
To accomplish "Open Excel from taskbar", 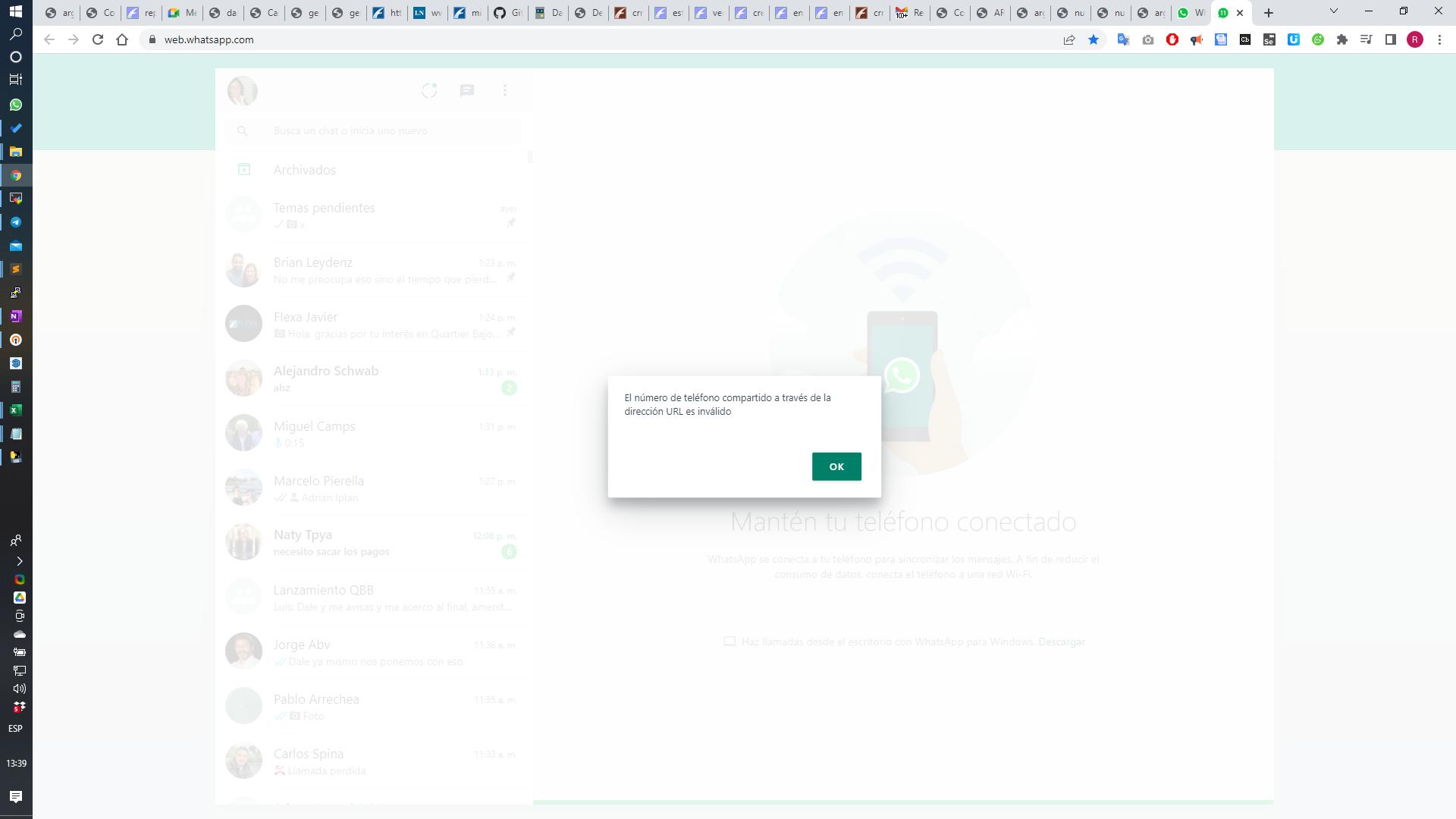I will pyautogui.click(x=16, y=410).
